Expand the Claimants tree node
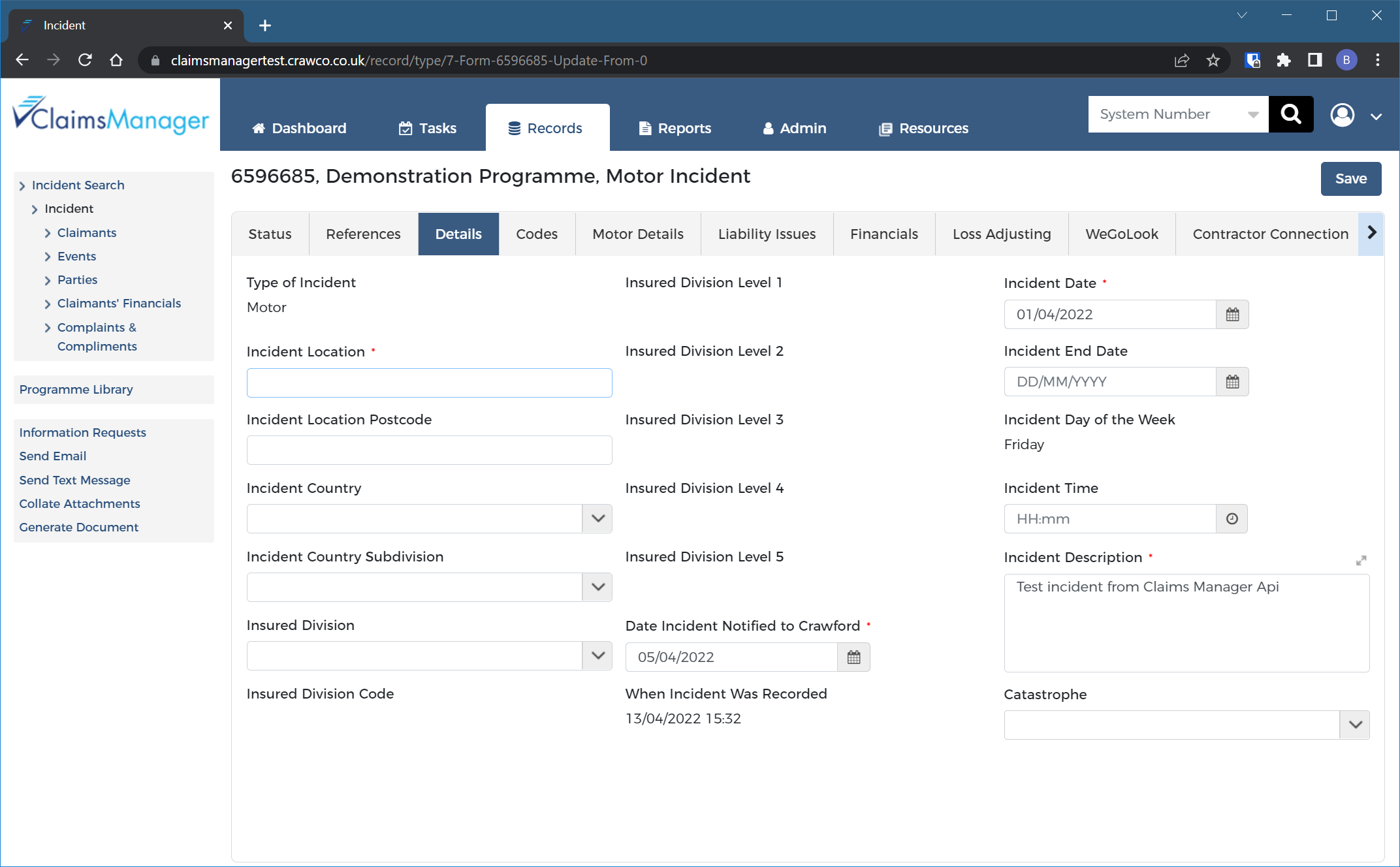 pos(48,234)
